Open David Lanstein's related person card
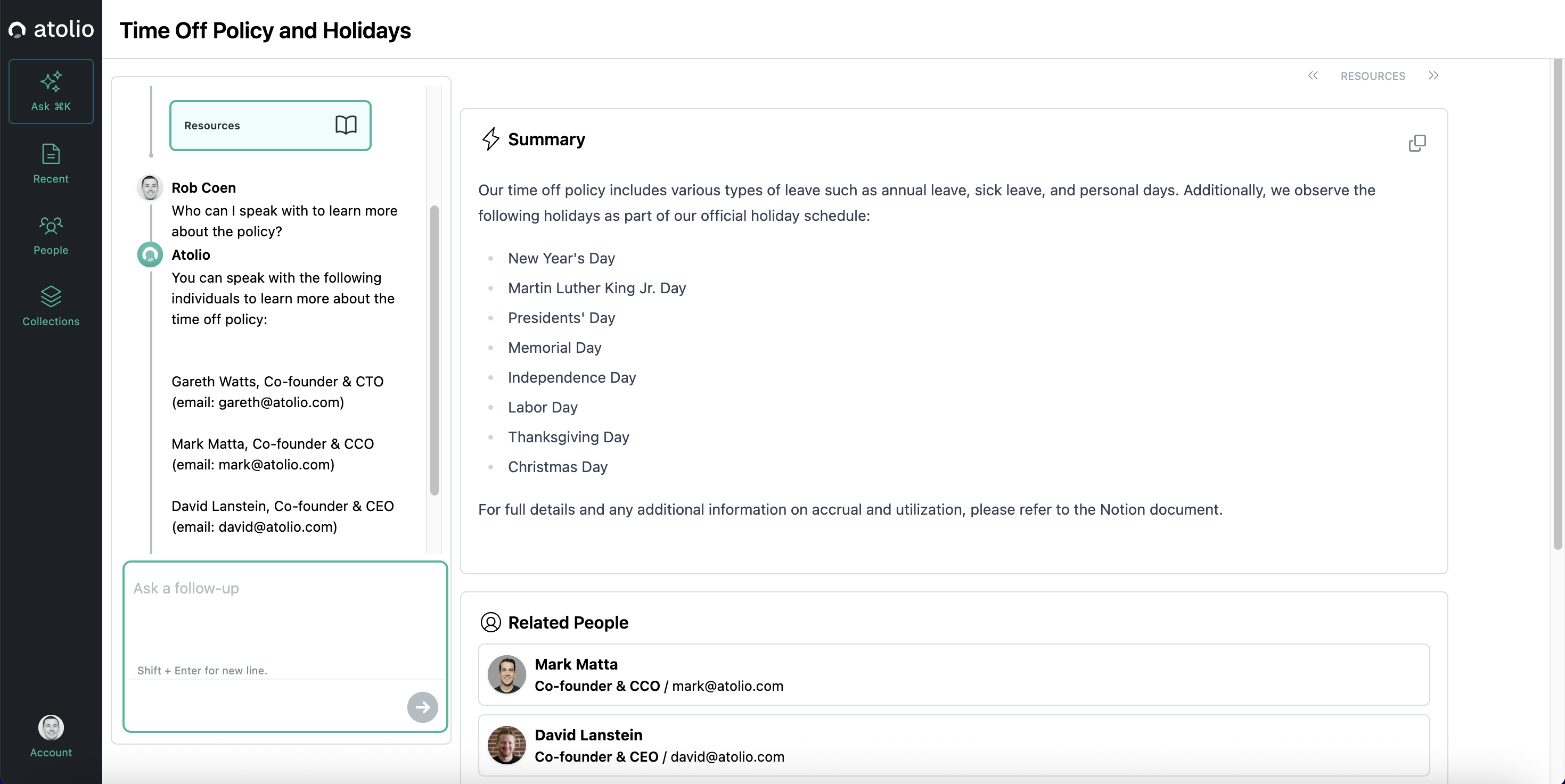Viewport: 1565px width, 784px height. click(953, 745)
